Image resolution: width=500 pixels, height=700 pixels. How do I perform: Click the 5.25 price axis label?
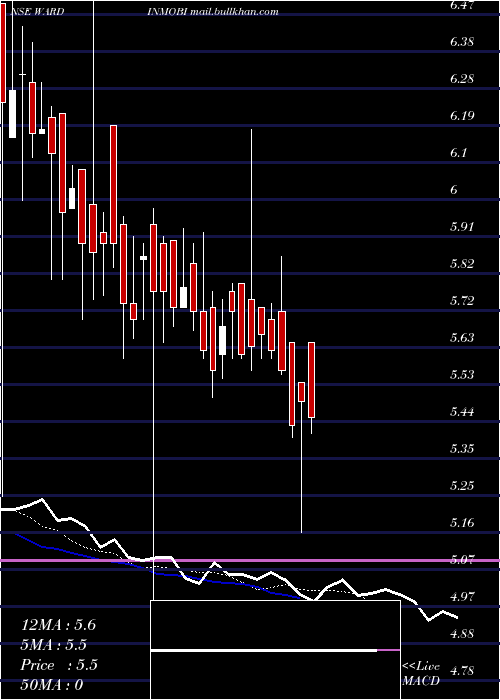[x=462, y=486]
